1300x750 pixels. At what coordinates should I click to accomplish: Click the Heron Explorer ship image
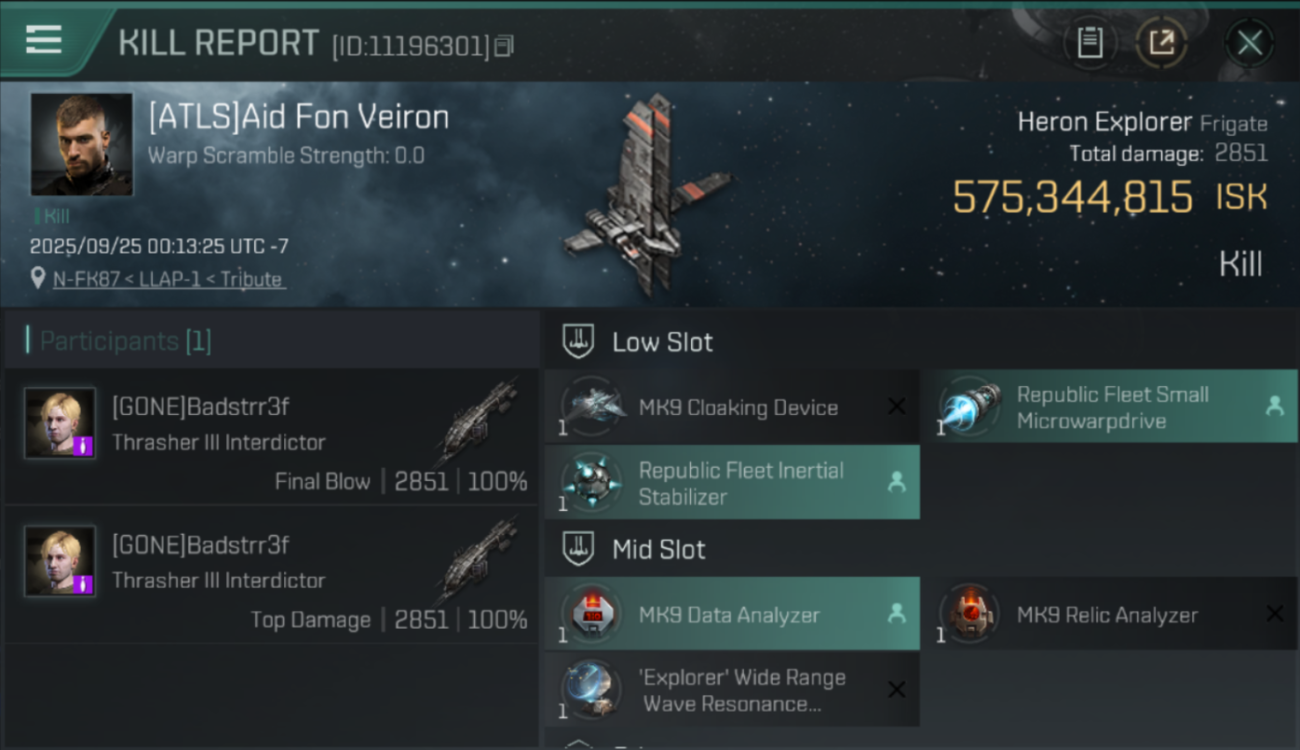click(647, 195)
